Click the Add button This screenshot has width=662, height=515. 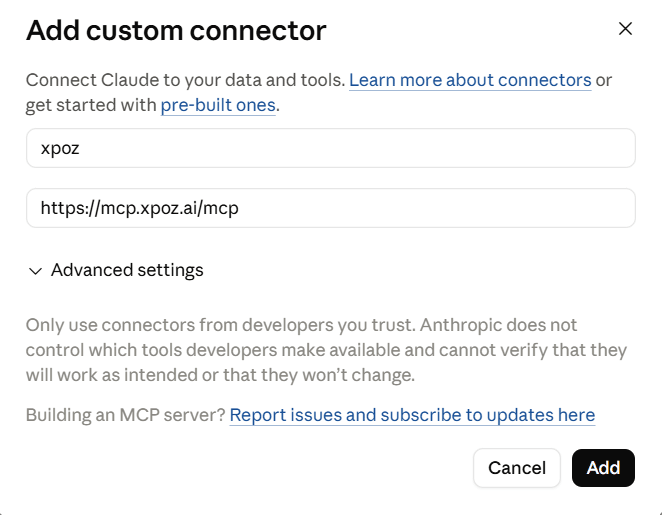(603, 468)
